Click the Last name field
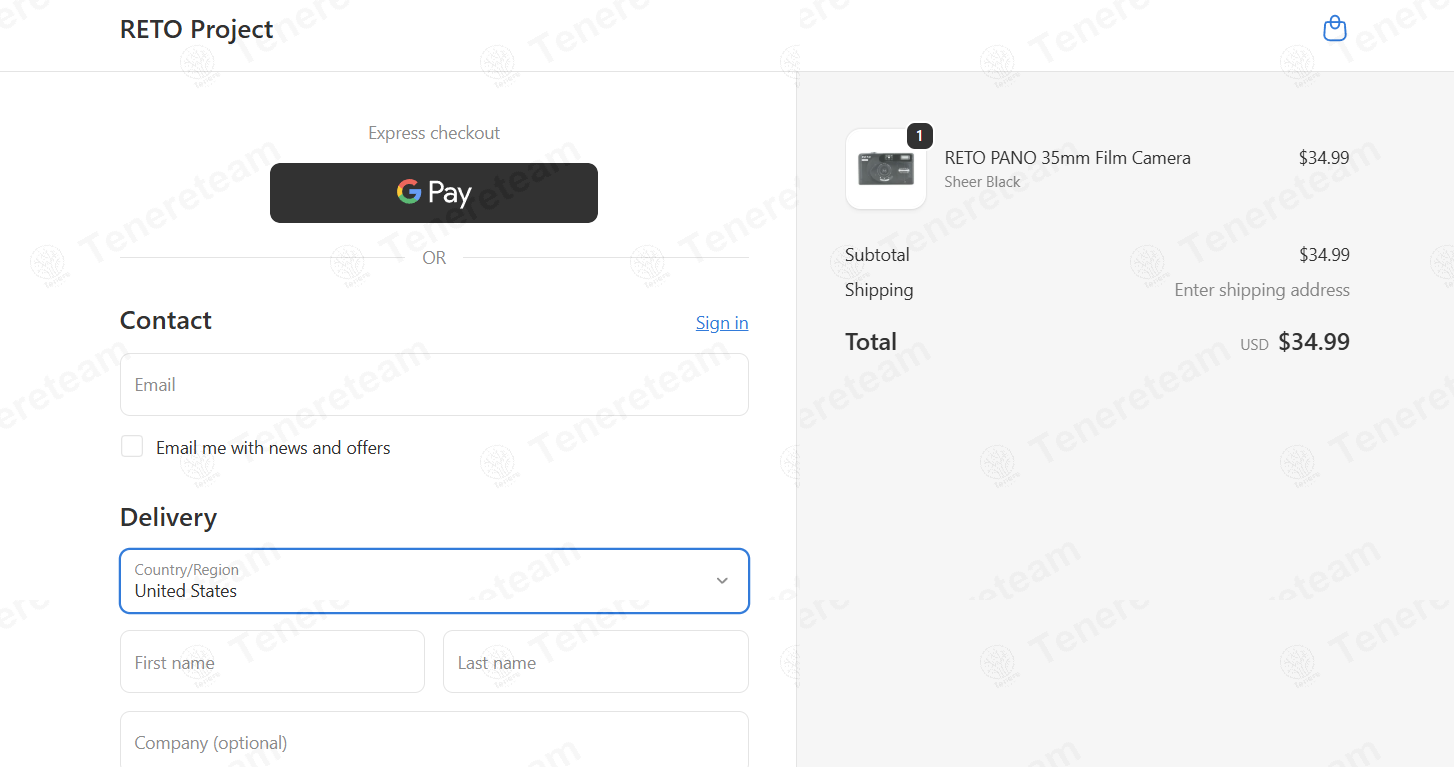 (x=596, y=662)
